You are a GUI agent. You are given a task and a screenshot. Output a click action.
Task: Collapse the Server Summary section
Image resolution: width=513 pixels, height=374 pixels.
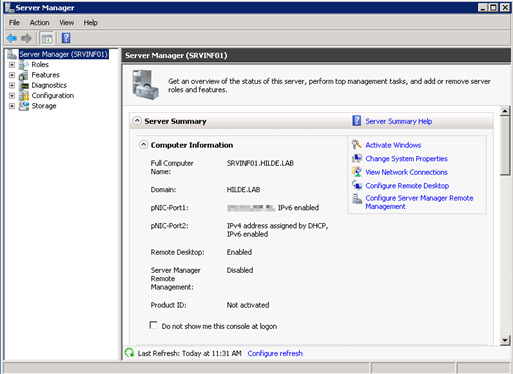pyautogui.click(x=137, y=121)
